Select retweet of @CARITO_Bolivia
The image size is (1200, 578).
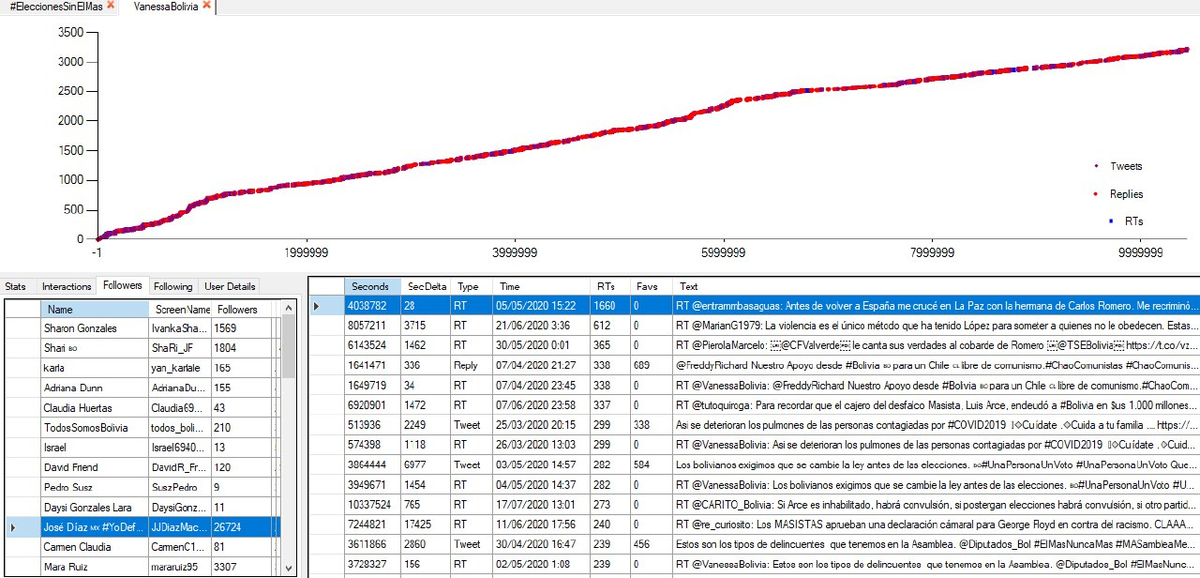(x=935, y=504)
